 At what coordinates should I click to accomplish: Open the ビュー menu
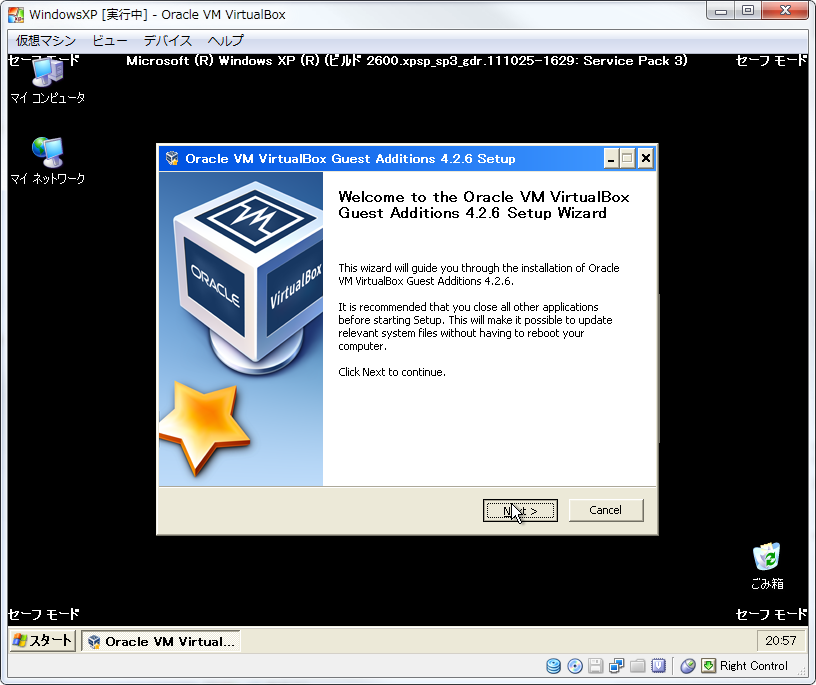click(x=110, y=41)
